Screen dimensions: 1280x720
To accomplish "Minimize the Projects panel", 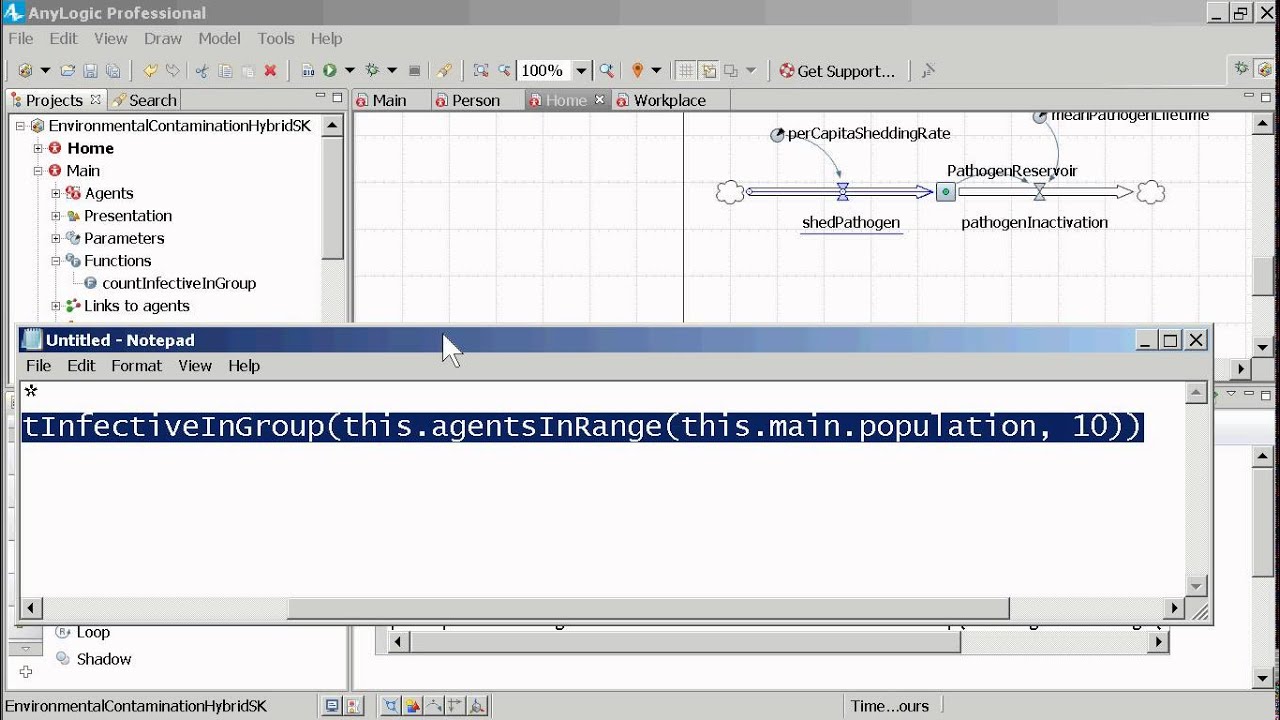I will (320, 97).
